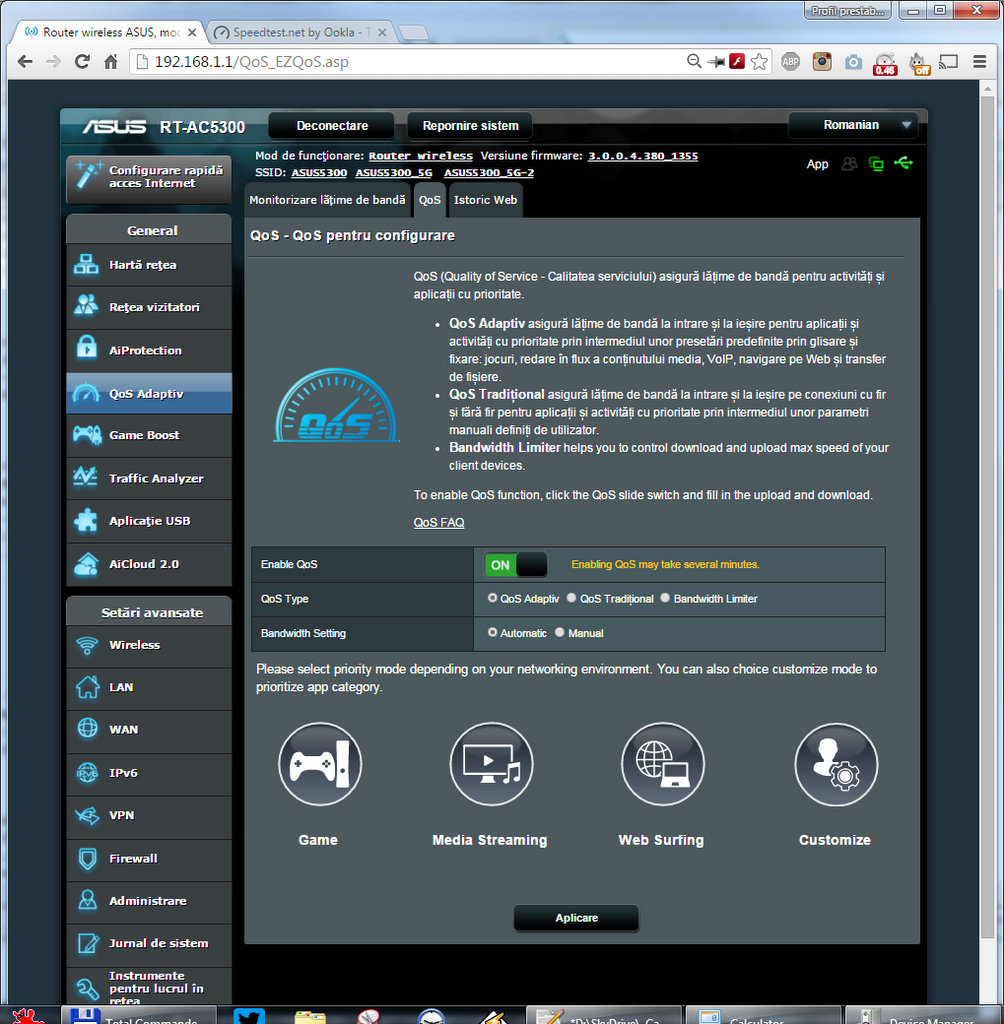Select the Game priority mode icon
The image size is (1004, 1024).
[319, 765]
